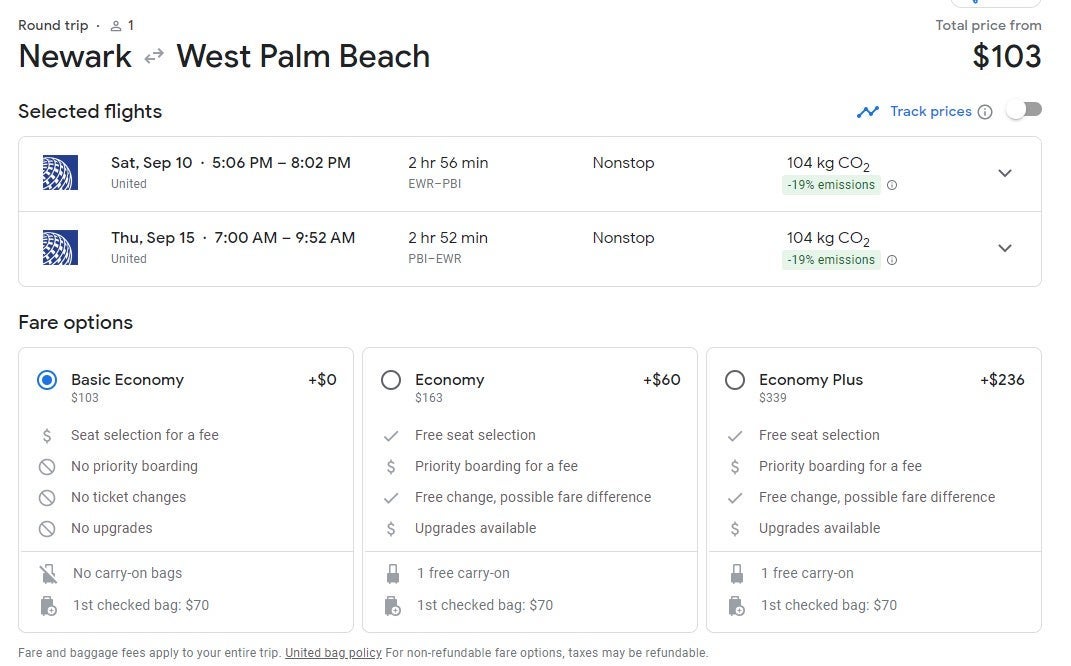
Task: Open the United bag policy link
Action: click(x=333, y=653)
